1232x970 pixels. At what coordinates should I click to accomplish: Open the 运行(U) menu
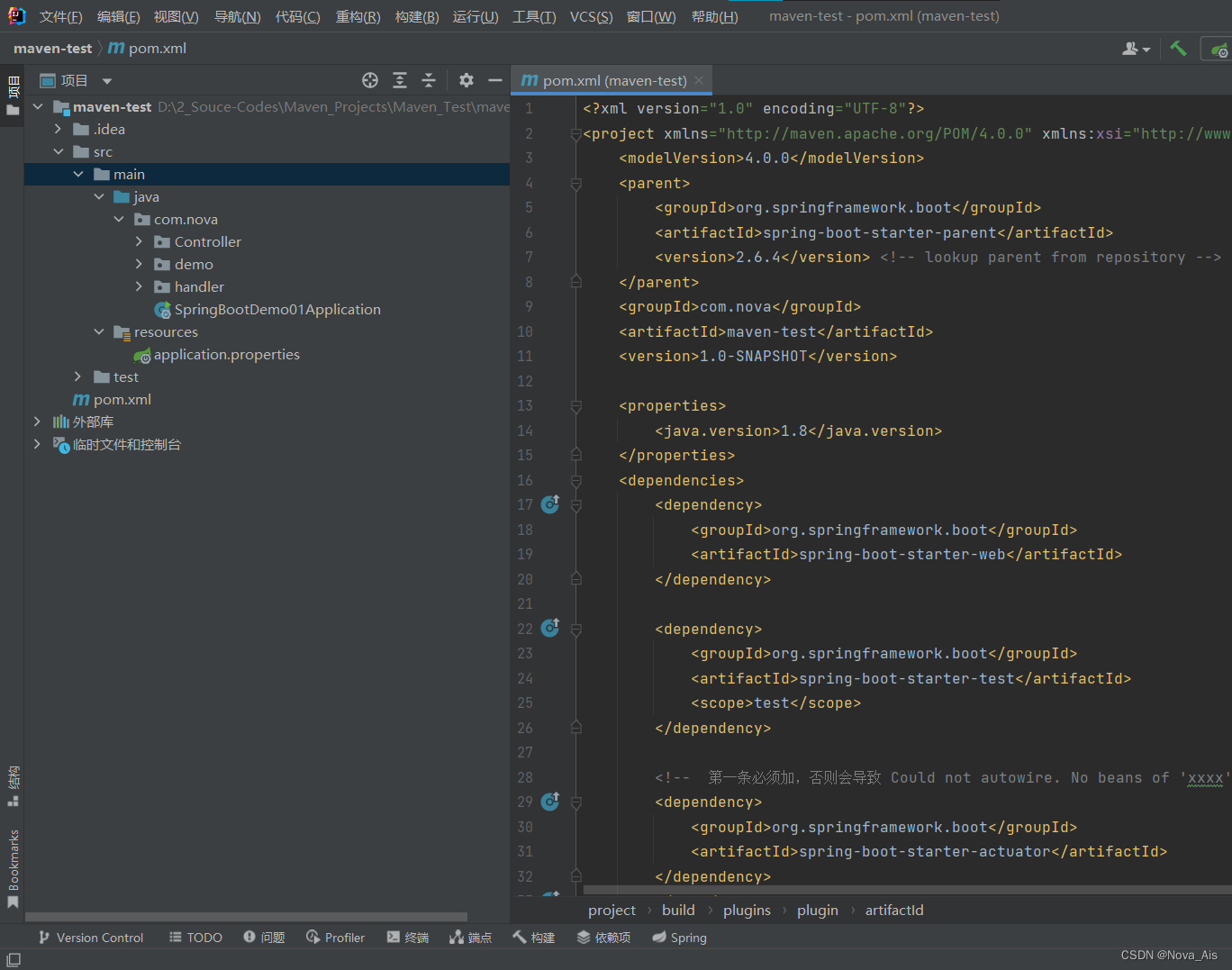(x=476, y=16)
